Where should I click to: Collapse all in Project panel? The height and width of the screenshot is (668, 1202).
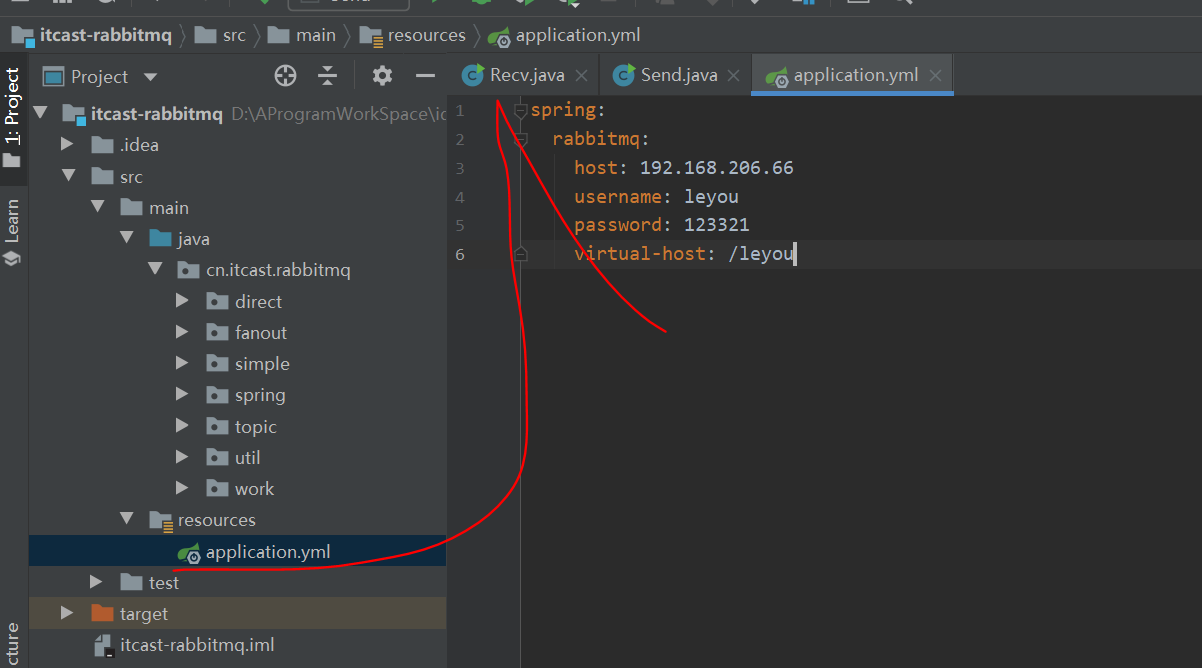327,76
